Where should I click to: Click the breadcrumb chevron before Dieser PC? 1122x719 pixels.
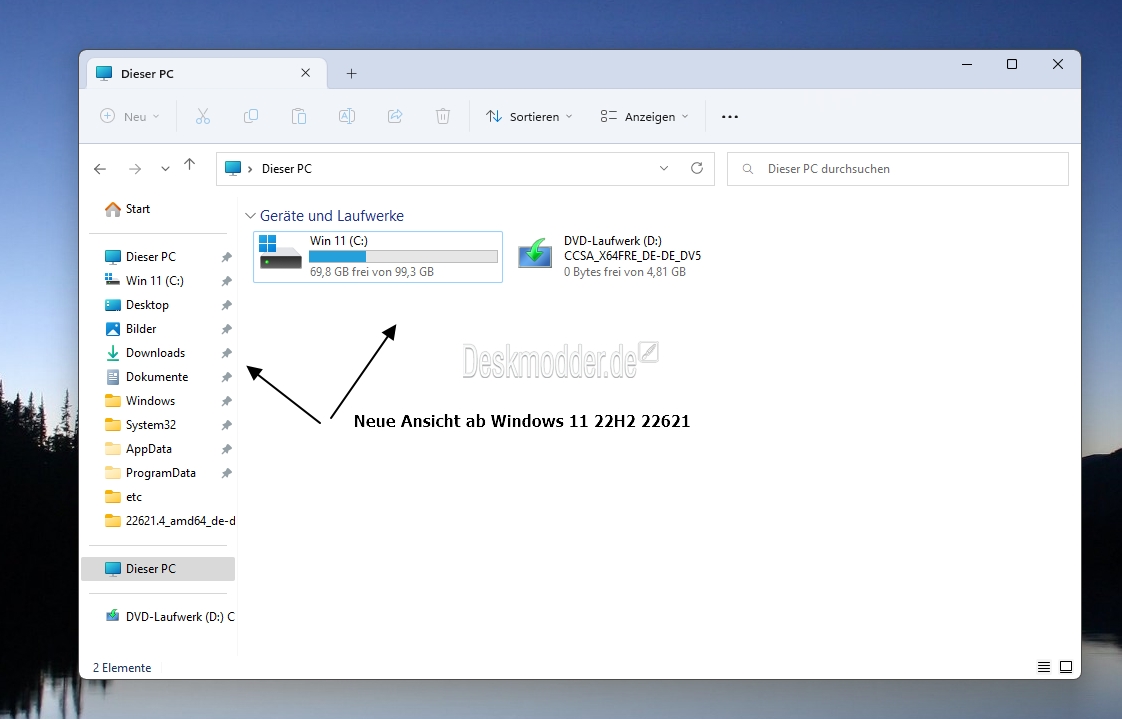[x=250, y=169]
